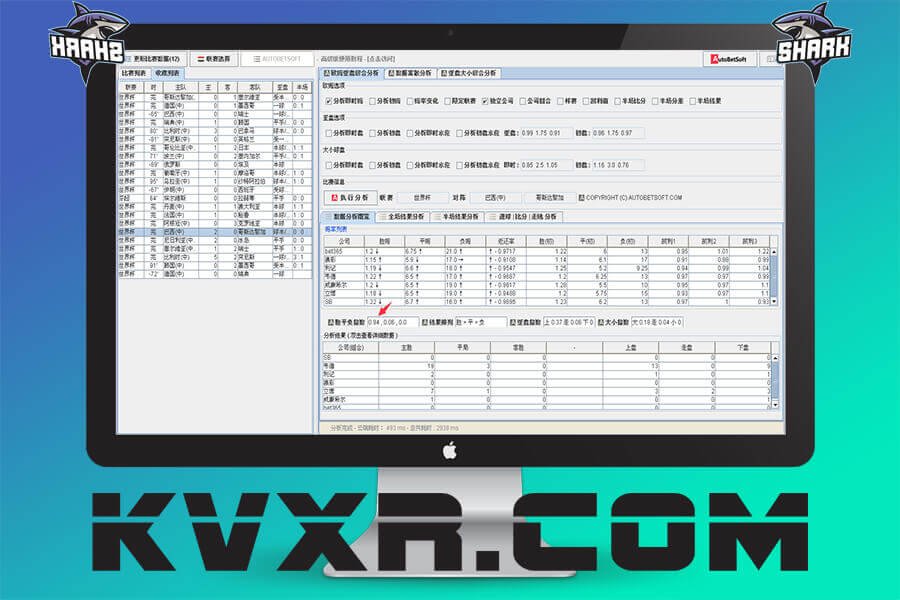Click the 联赛选择 league selection flag button
This screenshot has width=900, height=600.
(214, 59)
